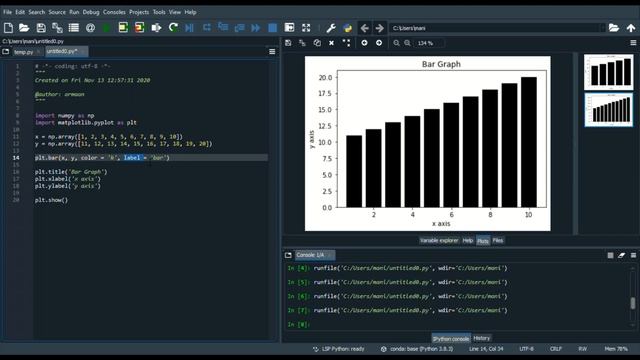This screenshot has height=360, width=640.
Task: Switch to Variable explorer tab
Action: click(439, 240)
